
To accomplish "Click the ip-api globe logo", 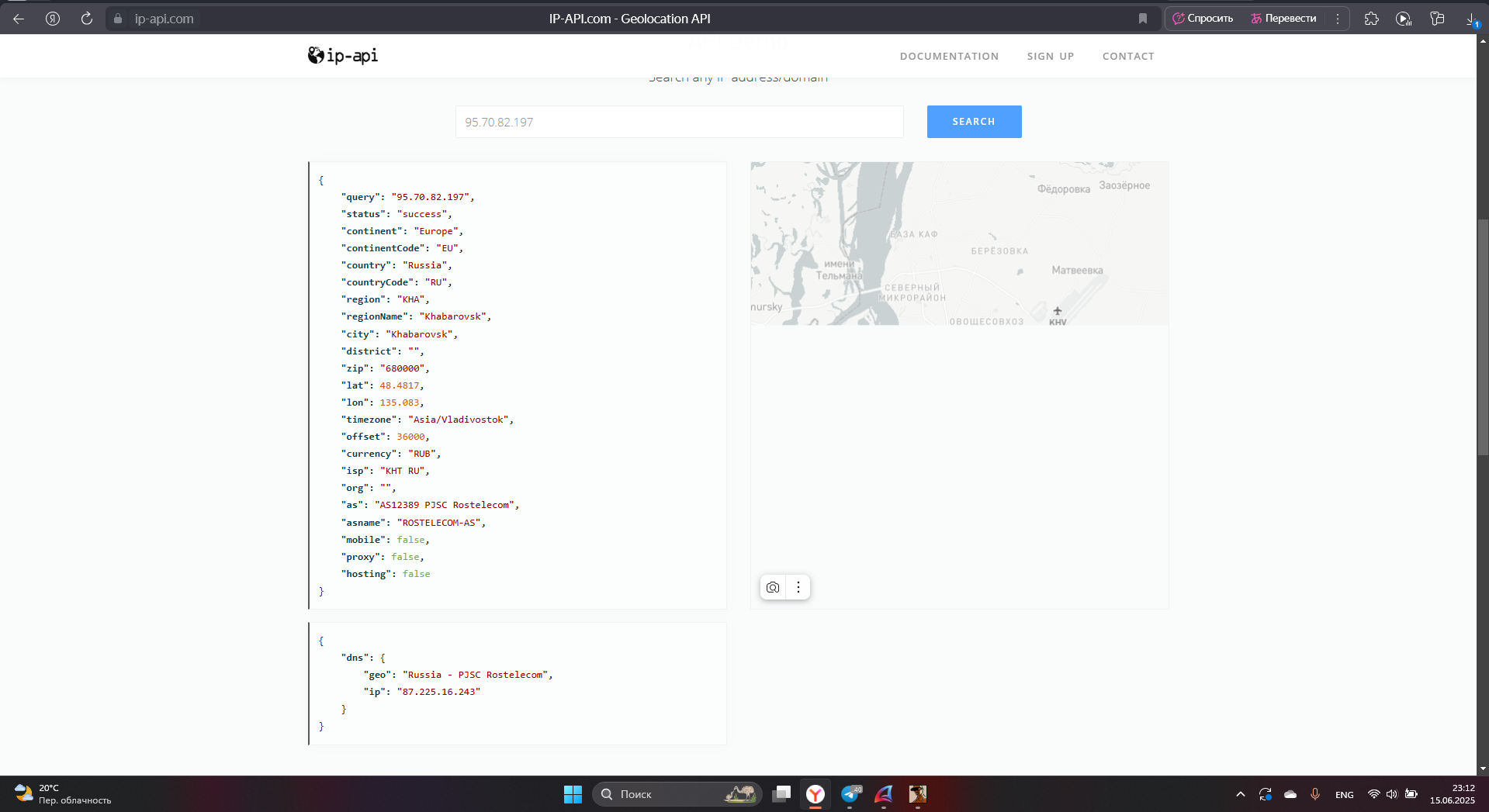I will (x=343, y=55).
